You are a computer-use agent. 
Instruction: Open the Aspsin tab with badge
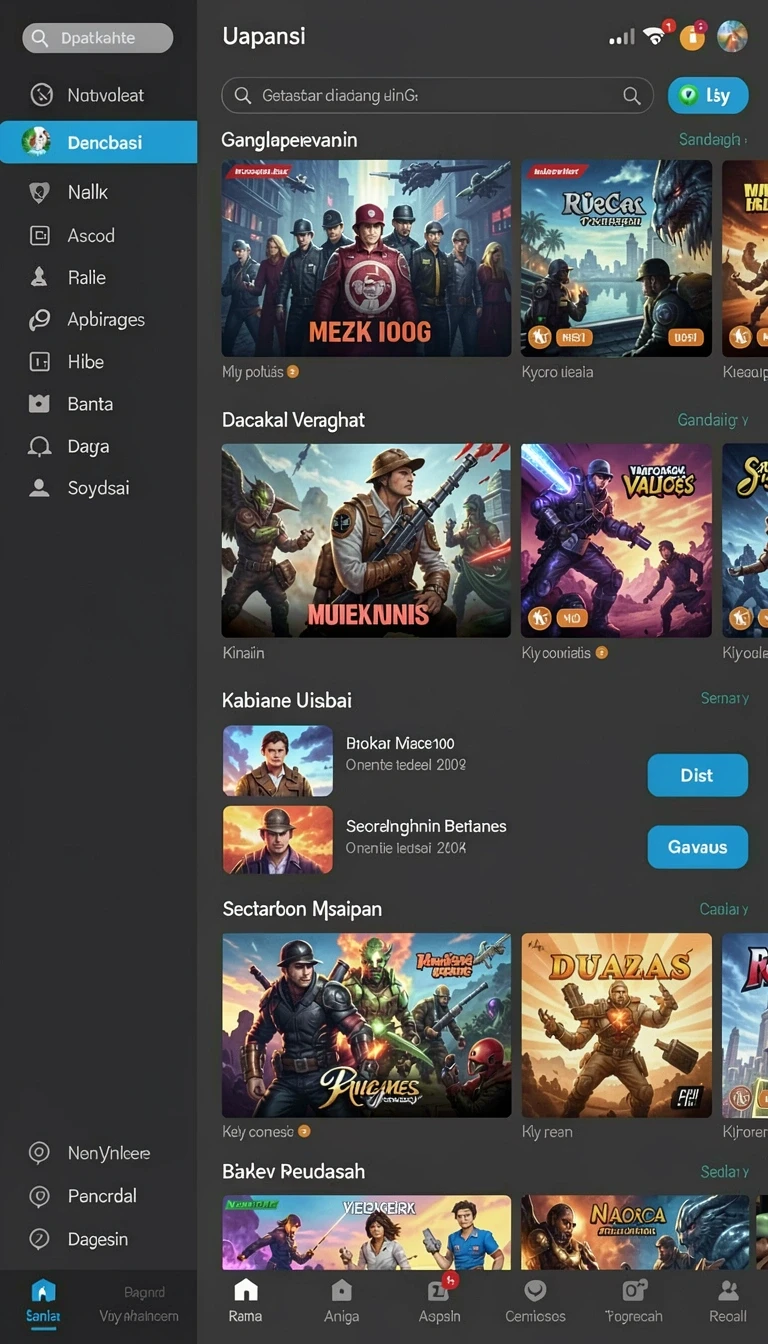(x=439, y=1300)
